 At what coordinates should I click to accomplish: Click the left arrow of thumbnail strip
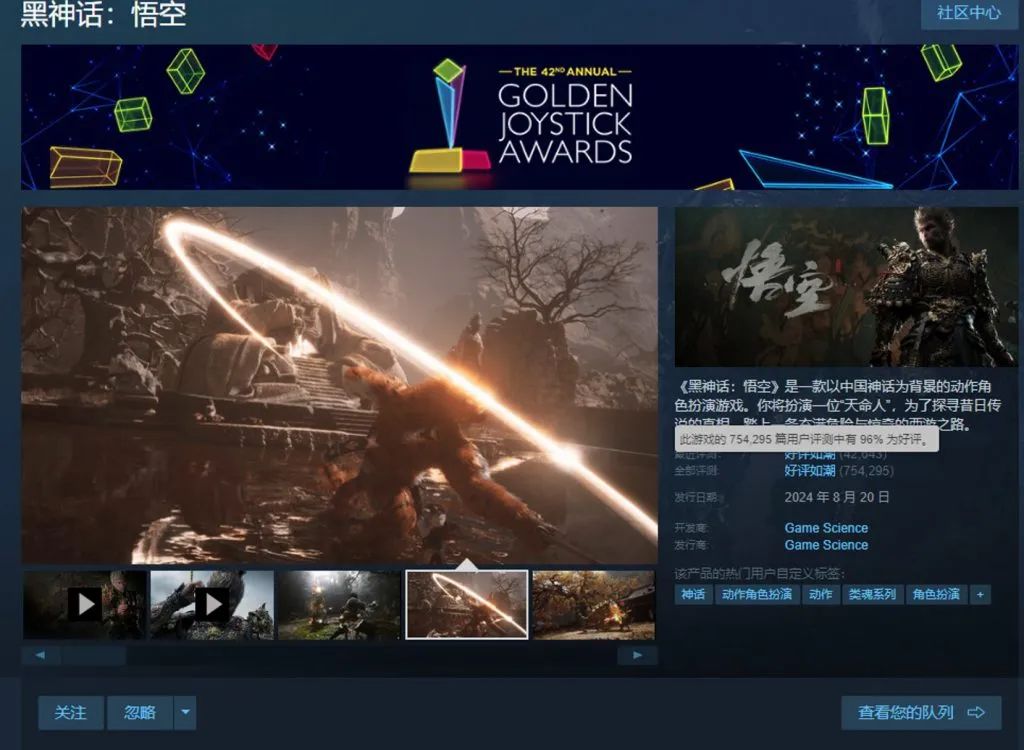(x=40, y=655)
